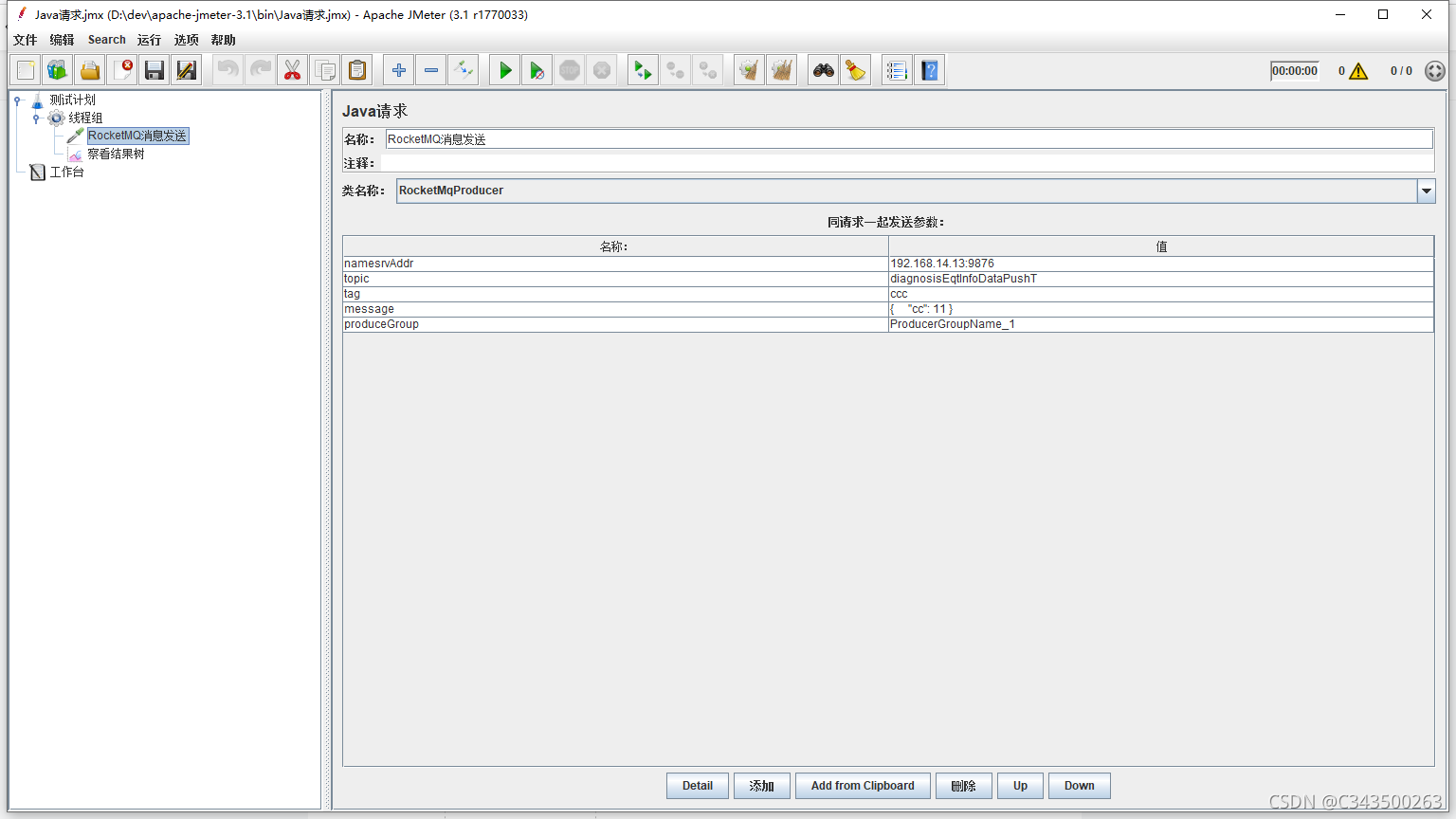Start the test with green play icon
The height and width of the screenshot is (819, 1456).
pyautogui.click(x=505, y=70)
